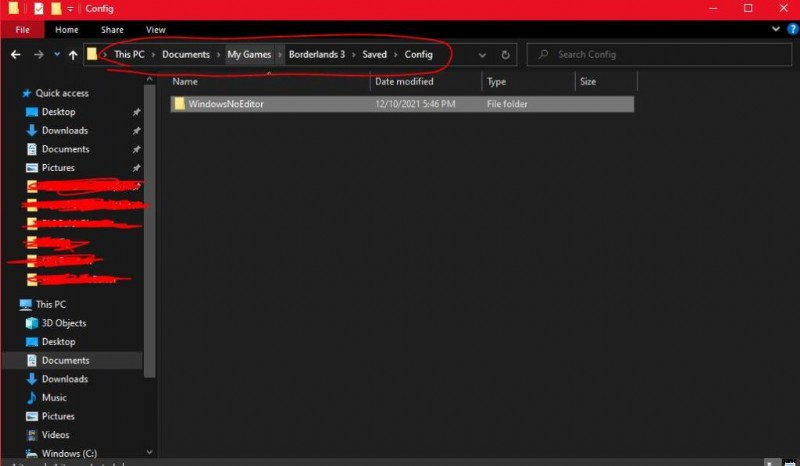Open Downloads under Quick access
Viewport: 800px width, 466px height.
[64, 131]
